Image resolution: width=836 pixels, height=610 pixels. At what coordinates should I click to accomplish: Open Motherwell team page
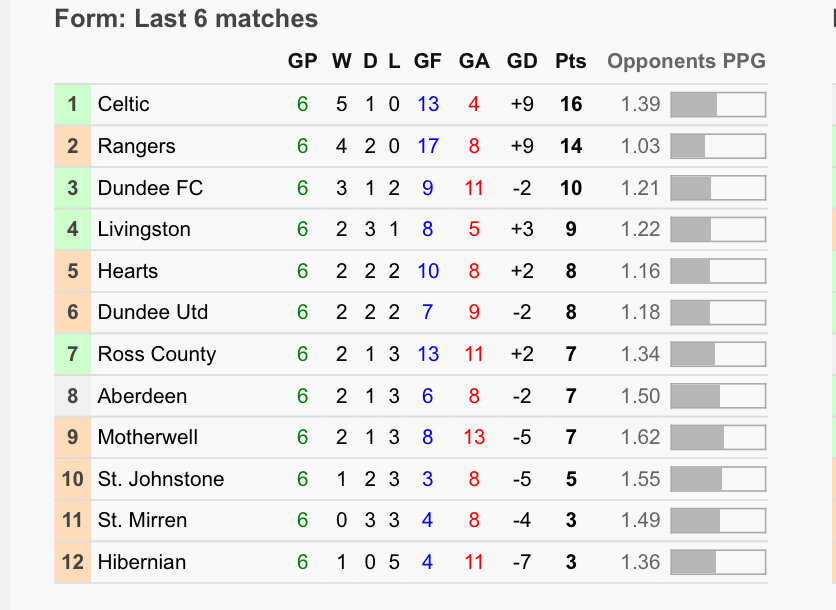[x=148, y=437]
